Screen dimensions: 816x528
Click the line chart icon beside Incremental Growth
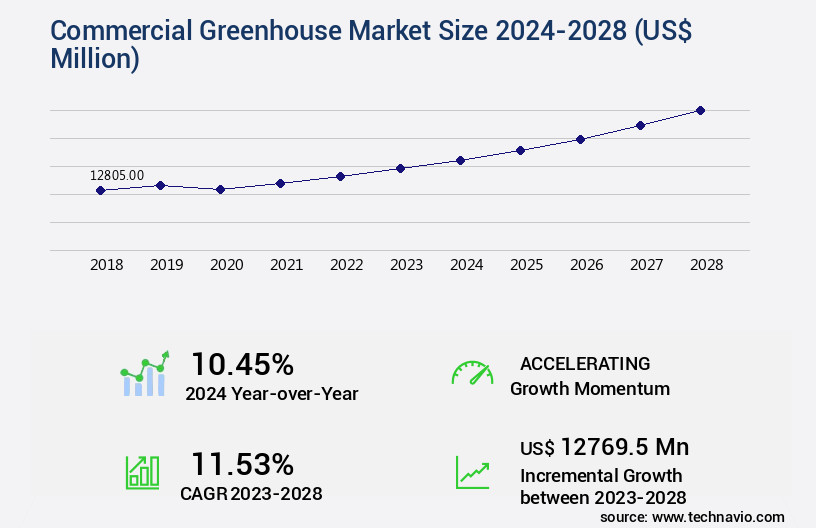472,472
